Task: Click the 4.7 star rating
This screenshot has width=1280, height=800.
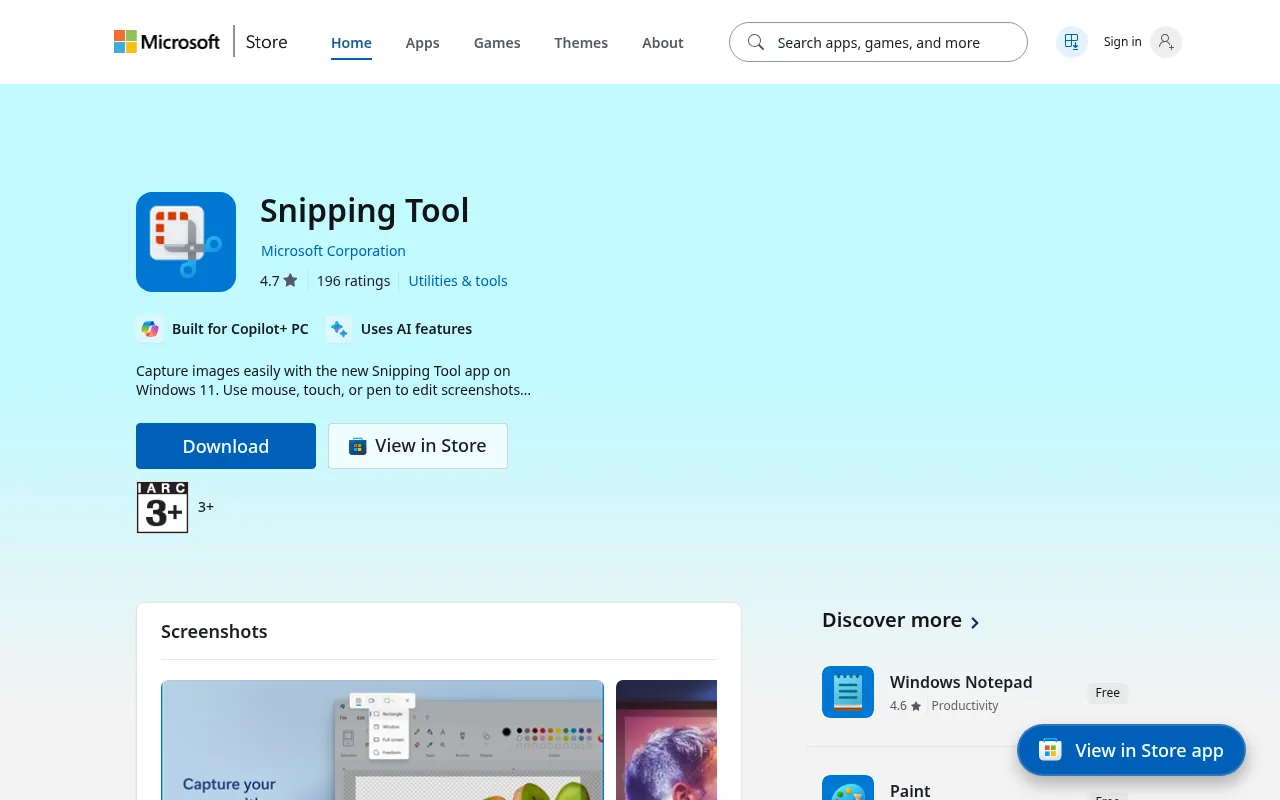Action: tap(278, 281)
